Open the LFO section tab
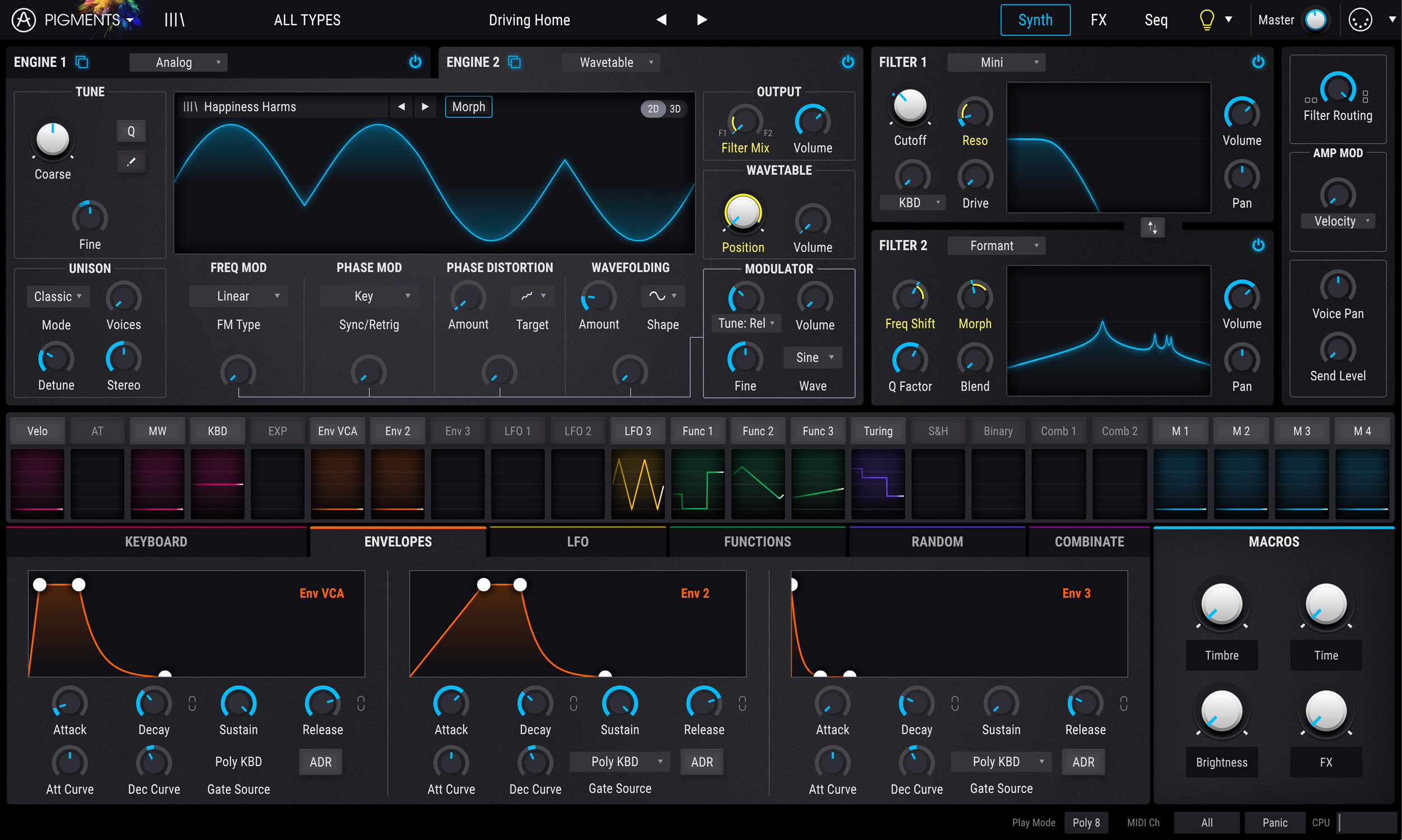 click(x=577, y=541)
